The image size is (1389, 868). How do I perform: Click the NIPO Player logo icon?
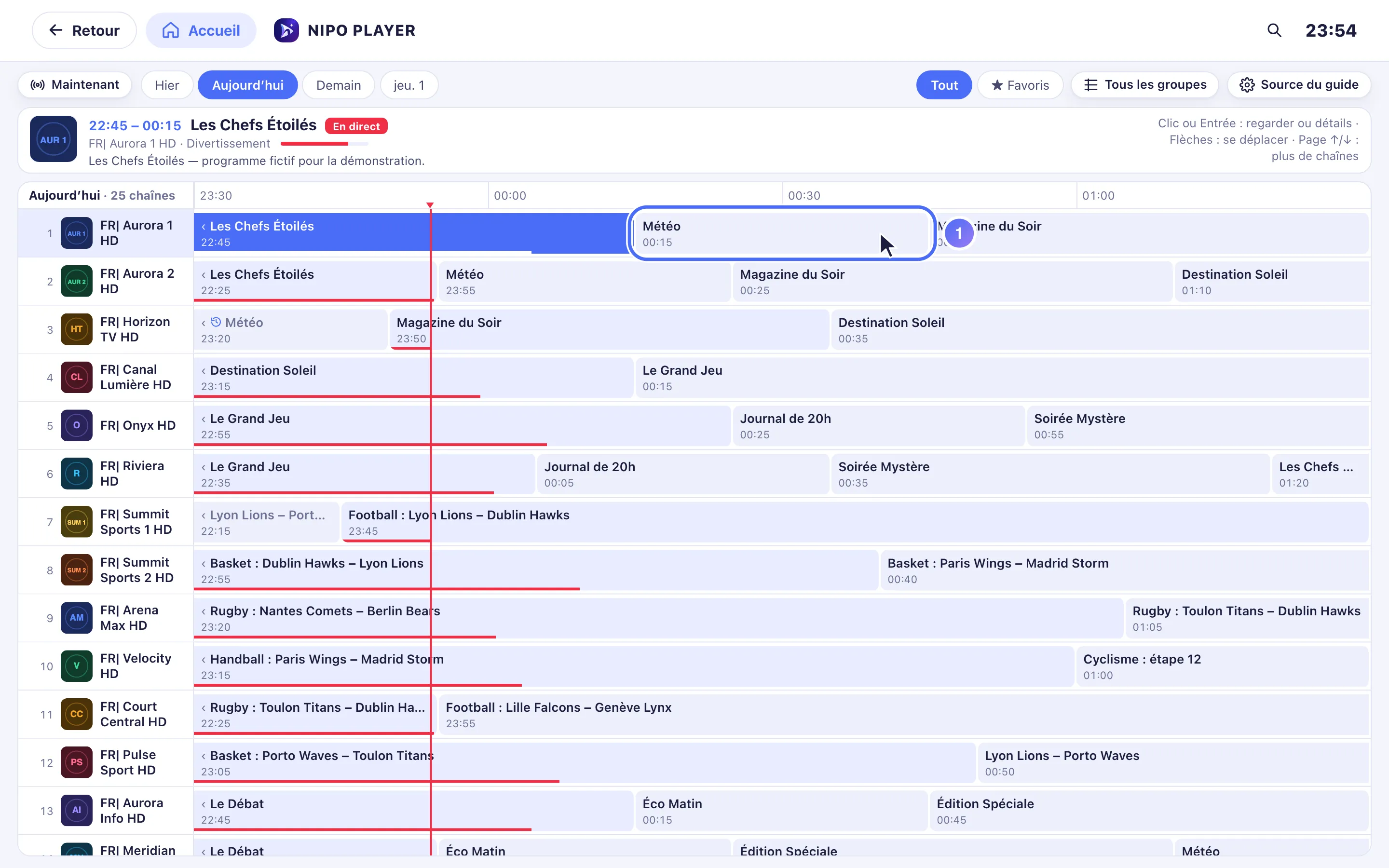[286, 30]
